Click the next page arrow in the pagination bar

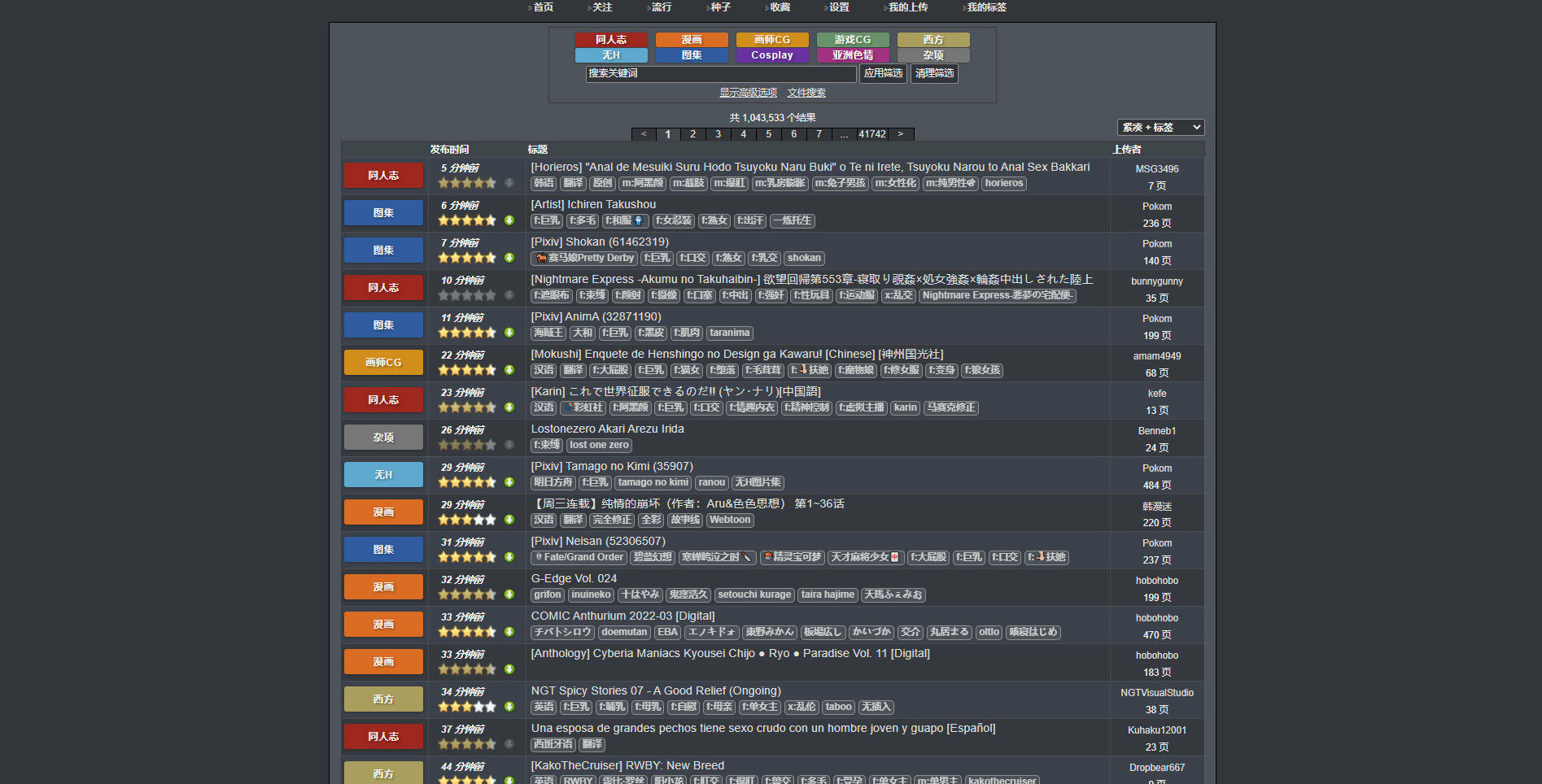click(900, 134)
